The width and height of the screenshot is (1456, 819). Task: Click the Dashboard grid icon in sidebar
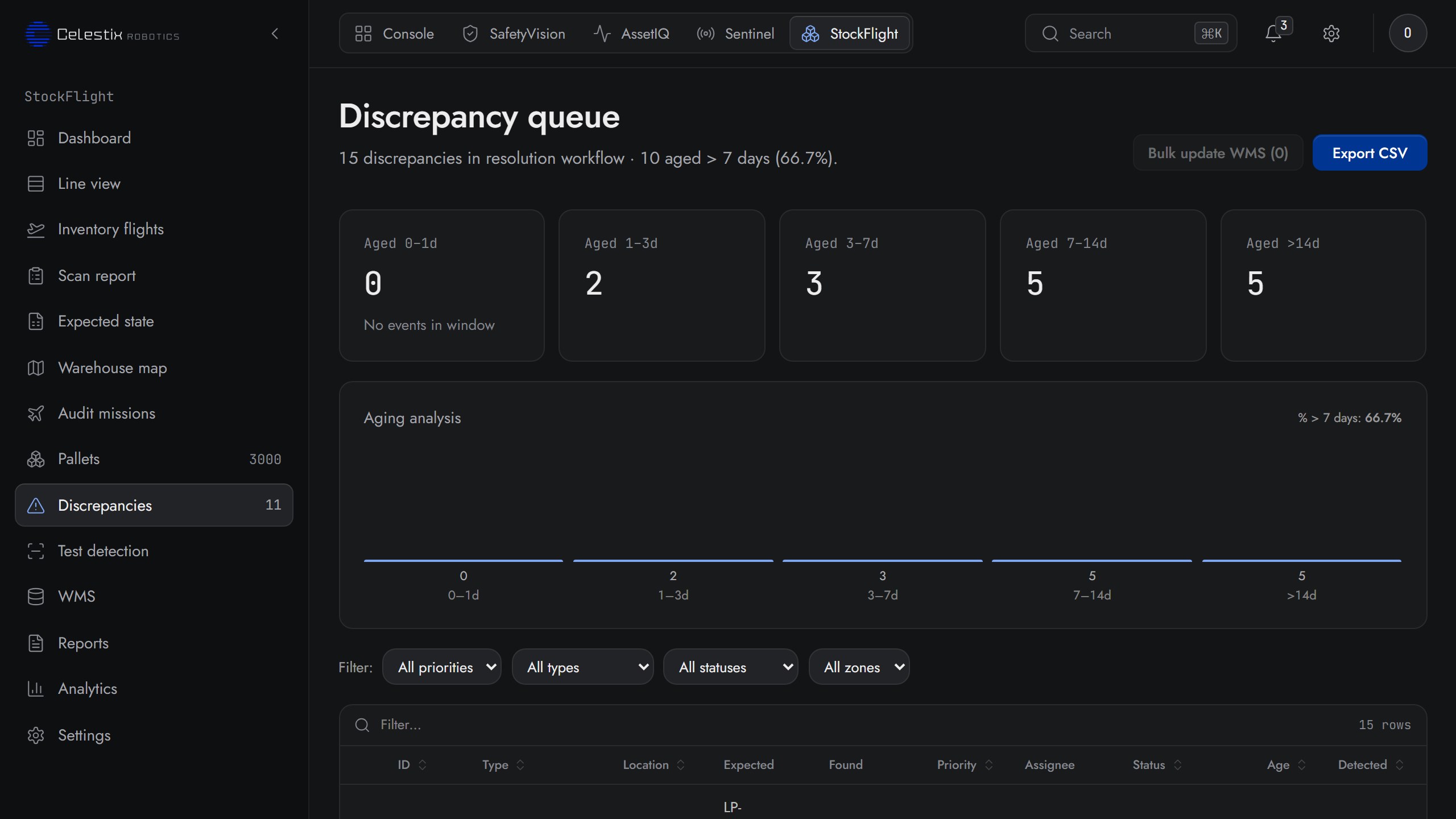pyautogui.click(x=36, y=138)
